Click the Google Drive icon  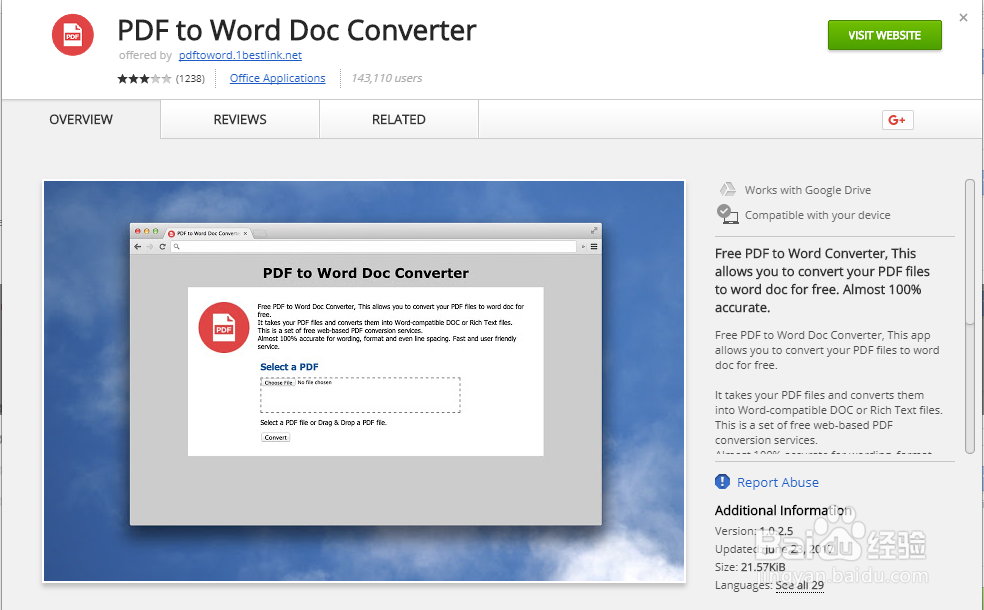click(x=727, y=189)
